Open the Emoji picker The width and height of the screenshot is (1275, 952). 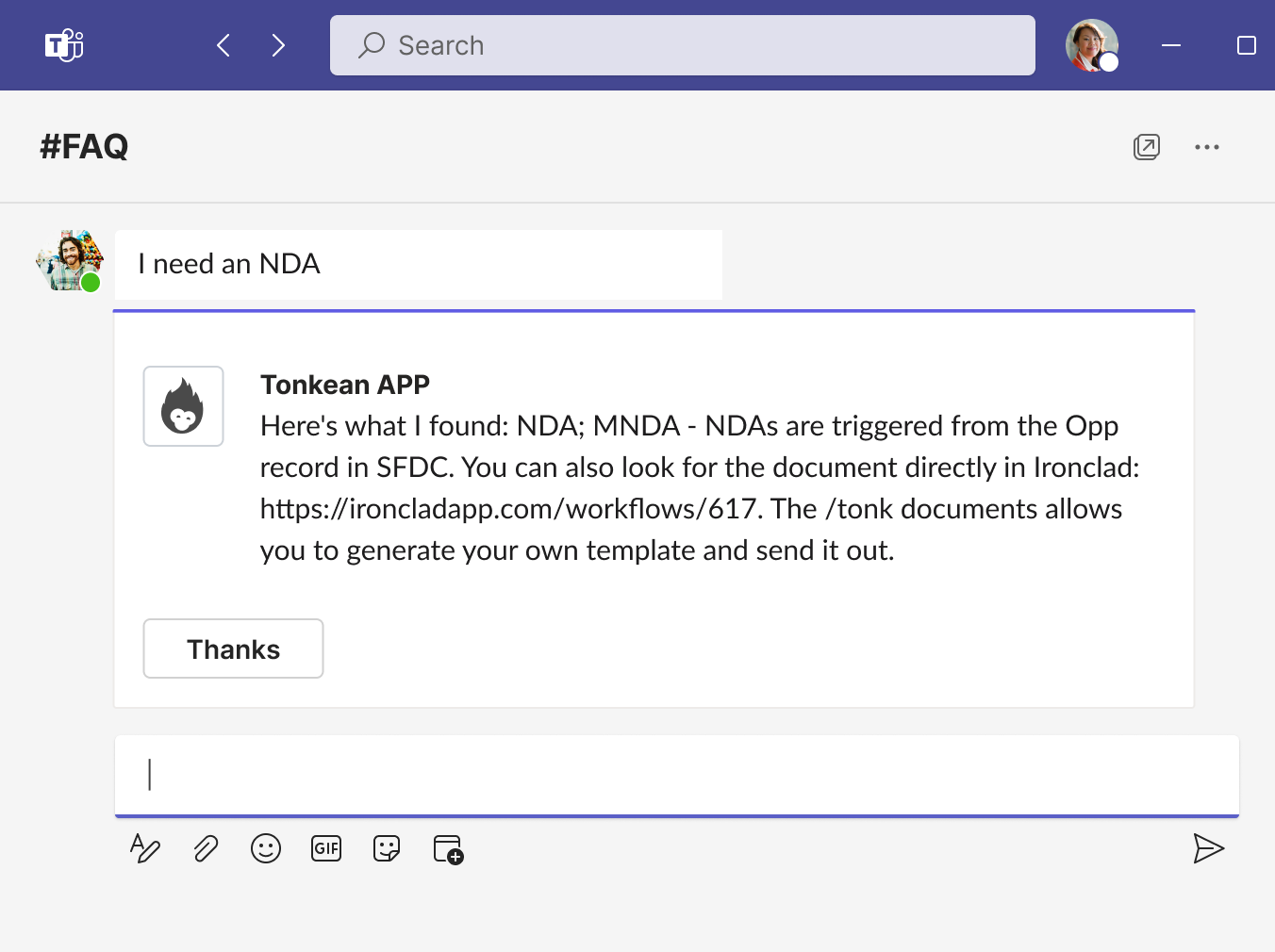[x=266, y=848]
